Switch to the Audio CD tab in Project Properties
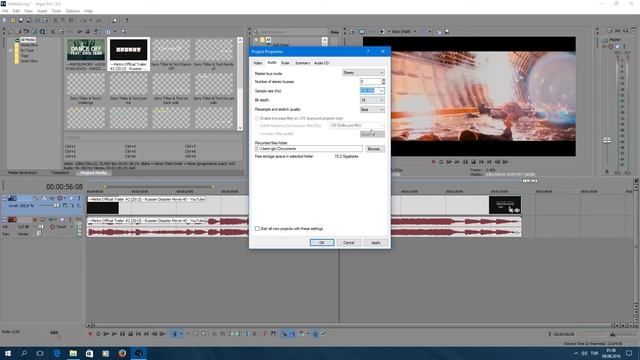This screenshot has height=360, width=640. (x=321, y=63)
